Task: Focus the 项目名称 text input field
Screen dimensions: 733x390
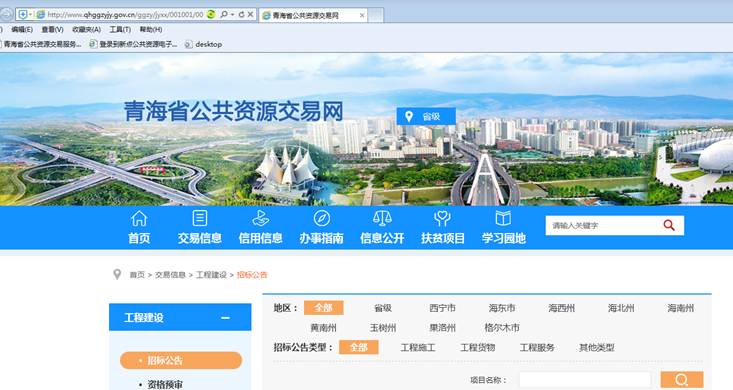Action: [584, 380]
